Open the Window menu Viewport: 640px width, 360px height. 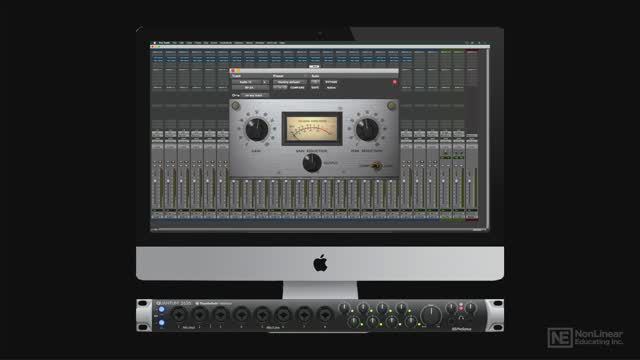point(260,43)
